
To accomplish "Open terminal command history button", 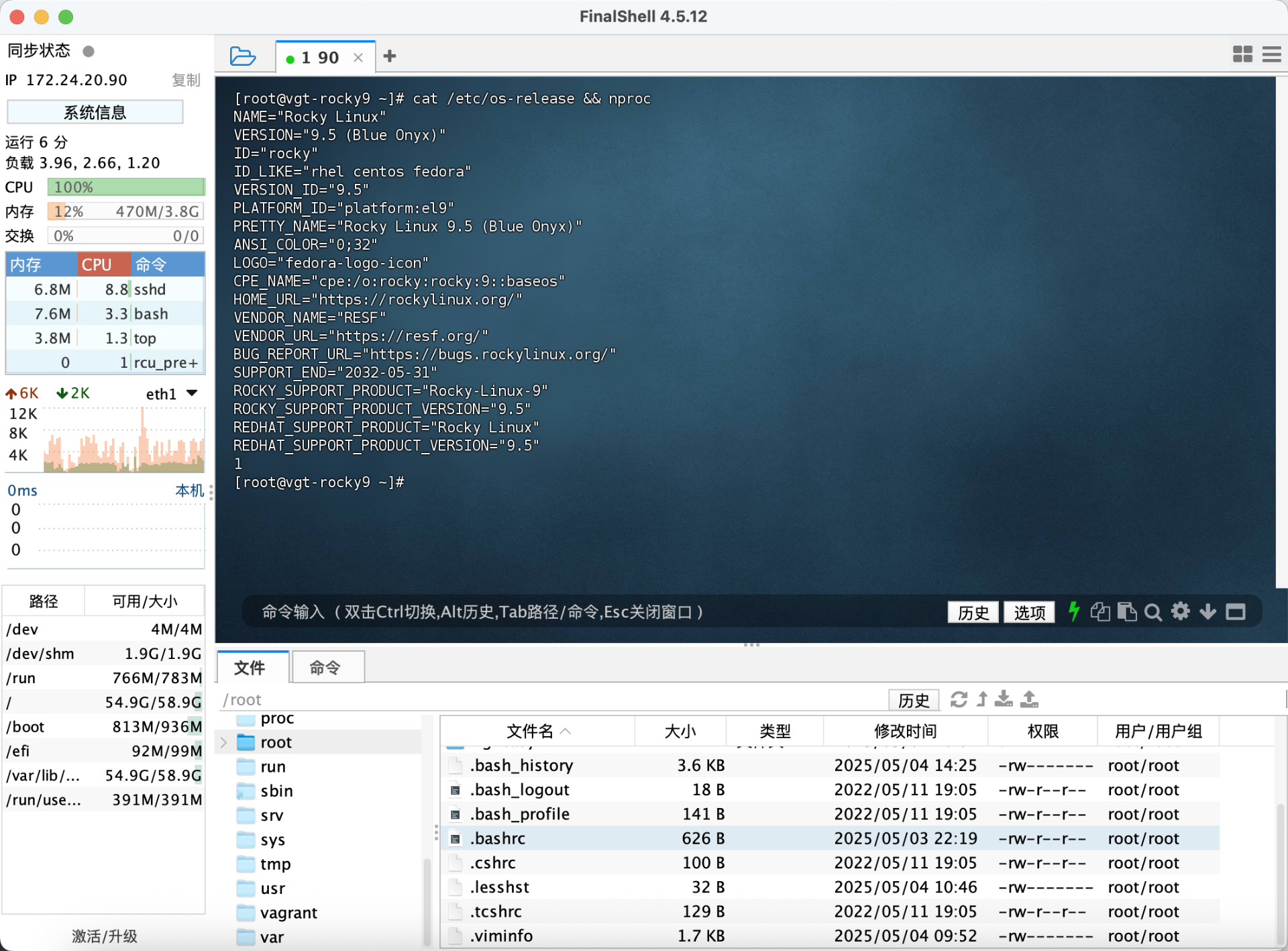I will (973, 612).
